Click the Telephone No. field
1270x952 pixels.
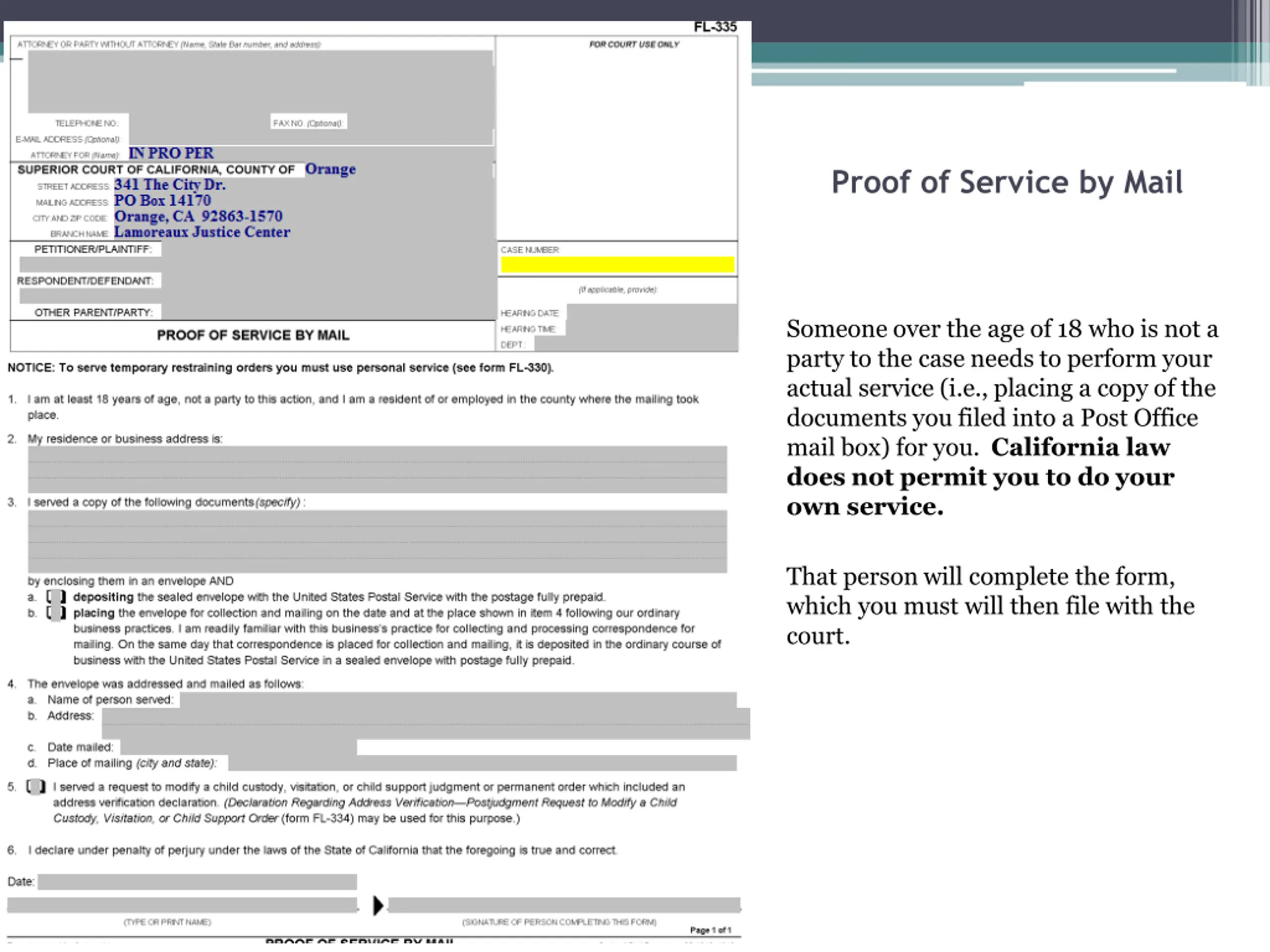coord(199,123)
